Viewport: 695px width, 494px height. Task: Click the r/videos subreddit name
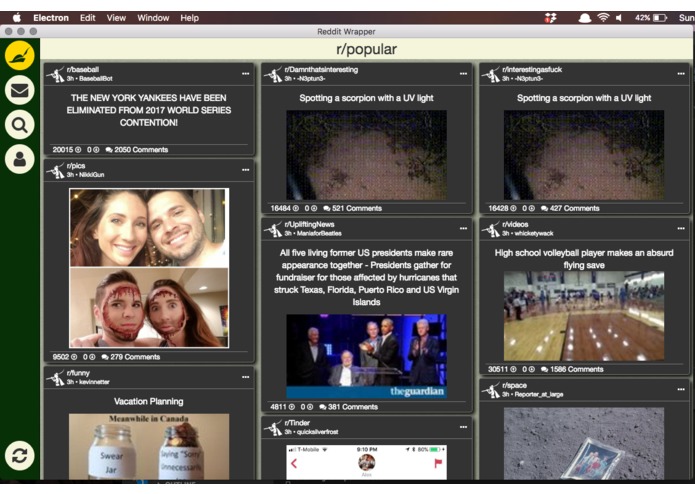[515, 225]
